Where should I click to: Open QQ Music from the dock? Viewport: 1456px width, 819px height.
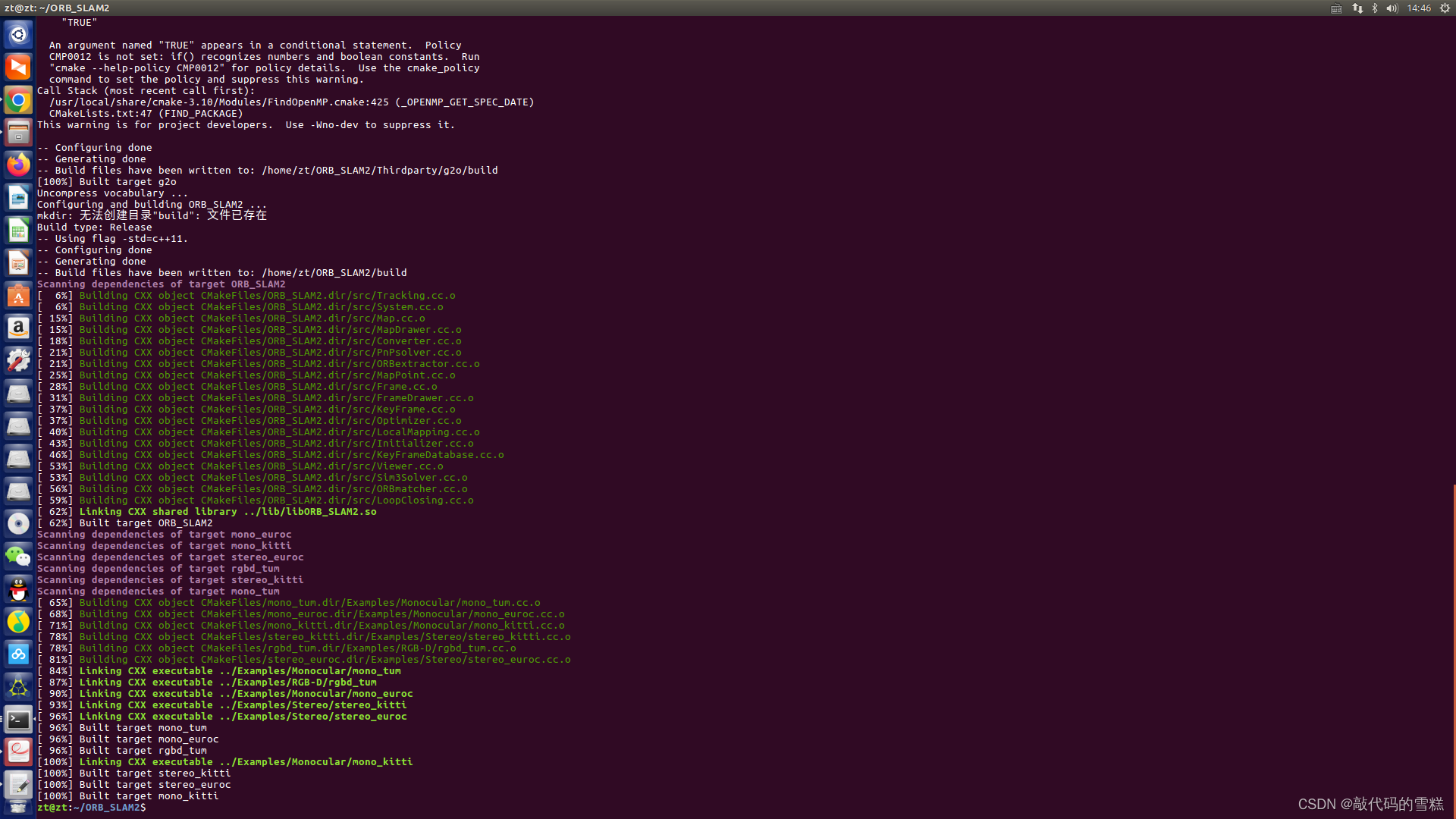pos(18,622)
